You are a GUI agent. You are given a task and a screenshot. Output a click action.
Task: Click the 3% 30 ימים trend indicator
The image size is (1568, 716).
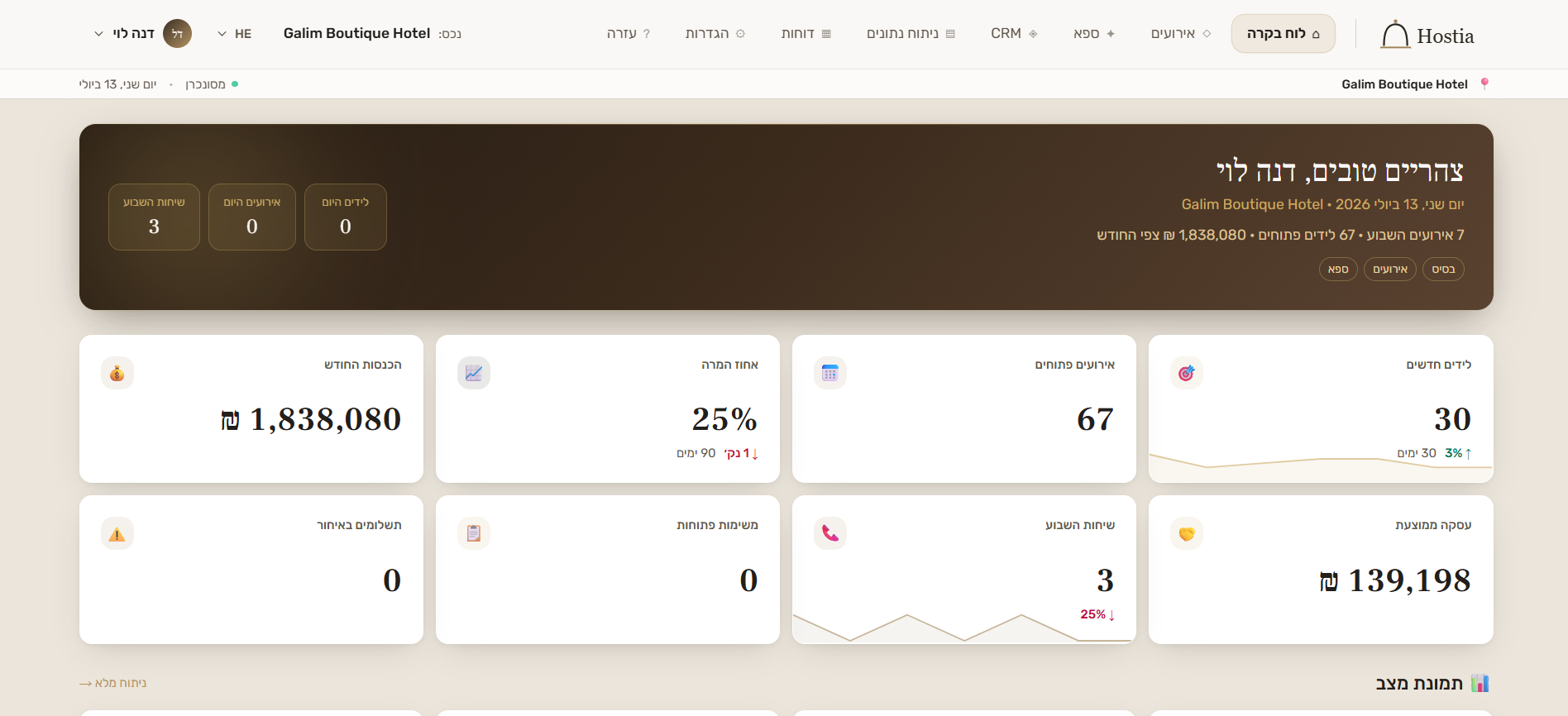[1435, 453]
